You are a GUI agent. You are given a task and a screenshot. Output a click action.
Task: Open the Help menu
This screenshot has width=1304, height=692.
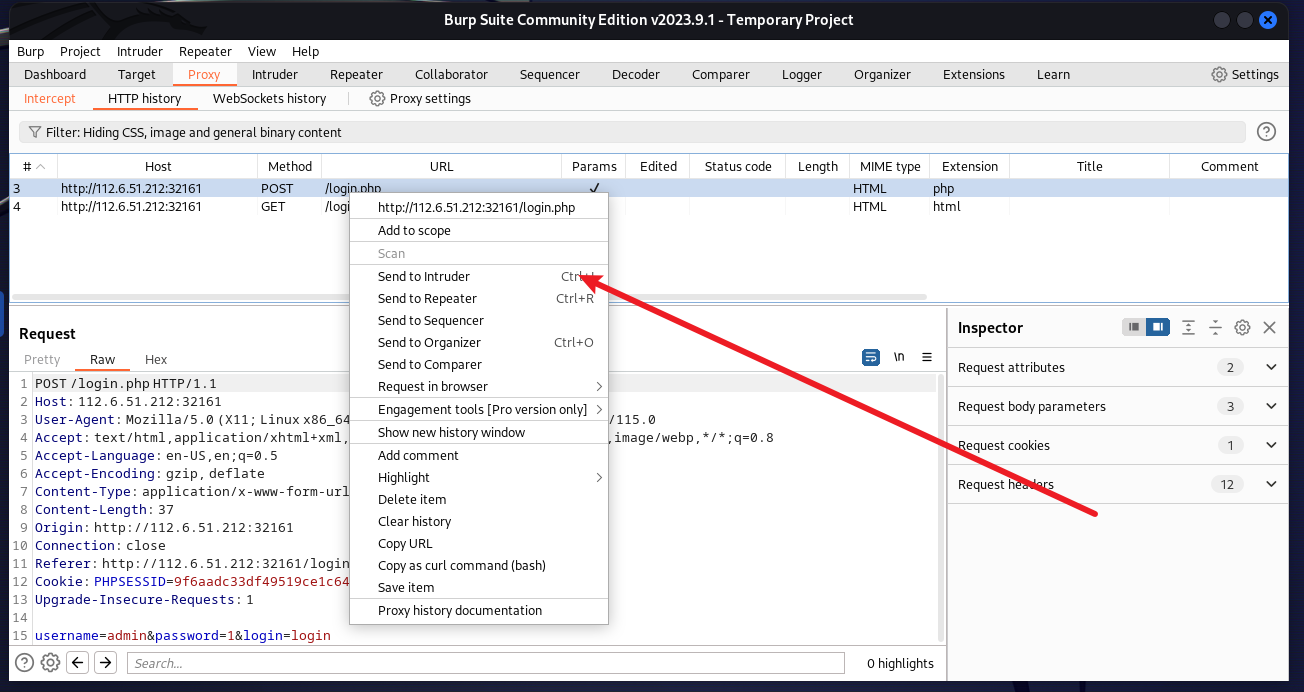306,51
